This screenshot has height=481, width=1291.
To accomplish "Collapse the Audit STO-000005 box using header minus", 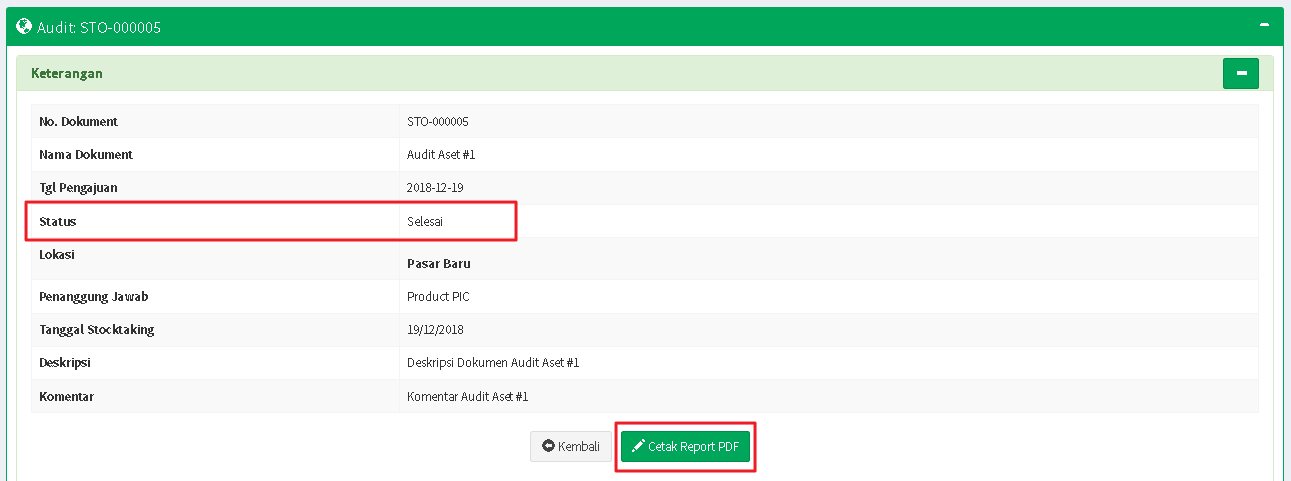I will tap(1265, 25).
